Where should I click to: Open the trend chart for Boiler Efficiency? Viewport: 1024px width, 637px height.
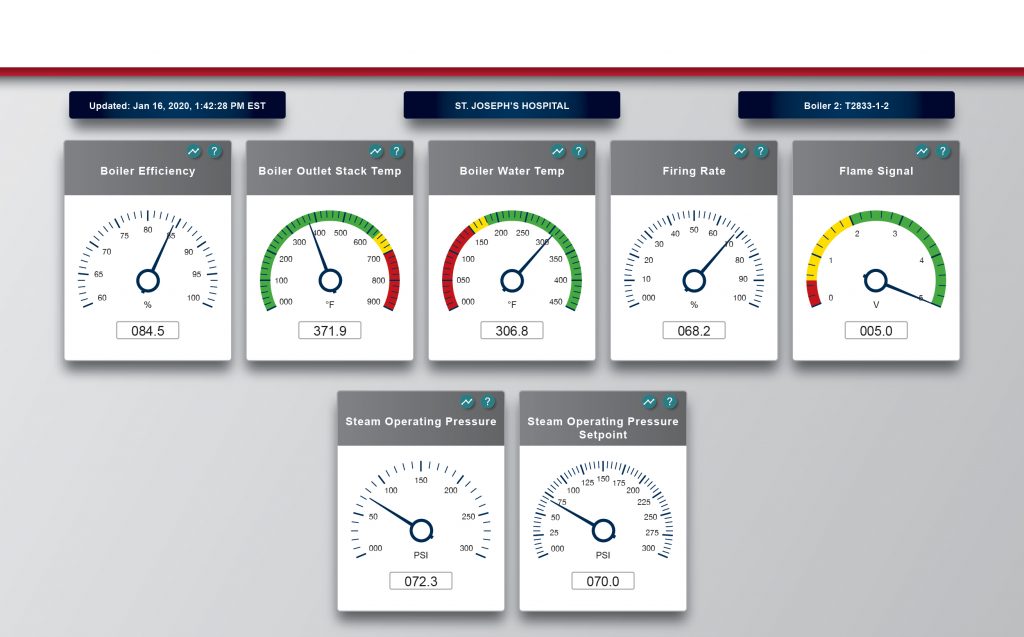click(x=193, y=152)
